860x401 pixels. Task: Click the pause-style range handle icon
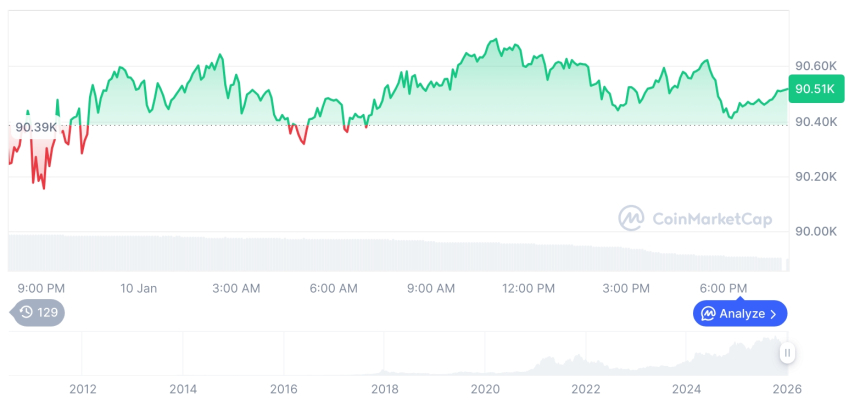tap(788, 352)
